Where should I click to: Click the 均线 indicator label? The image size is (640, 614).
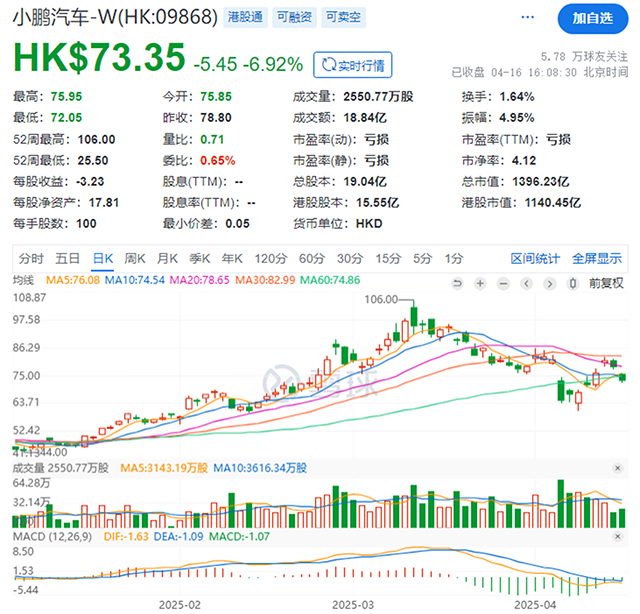pos(23,280)
